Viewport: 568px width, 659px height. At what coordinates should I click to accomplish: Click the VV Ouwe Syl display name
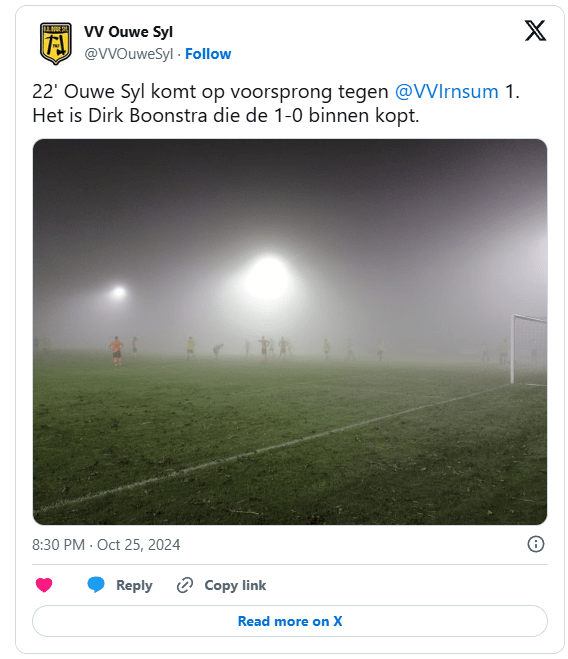[128, 32]
